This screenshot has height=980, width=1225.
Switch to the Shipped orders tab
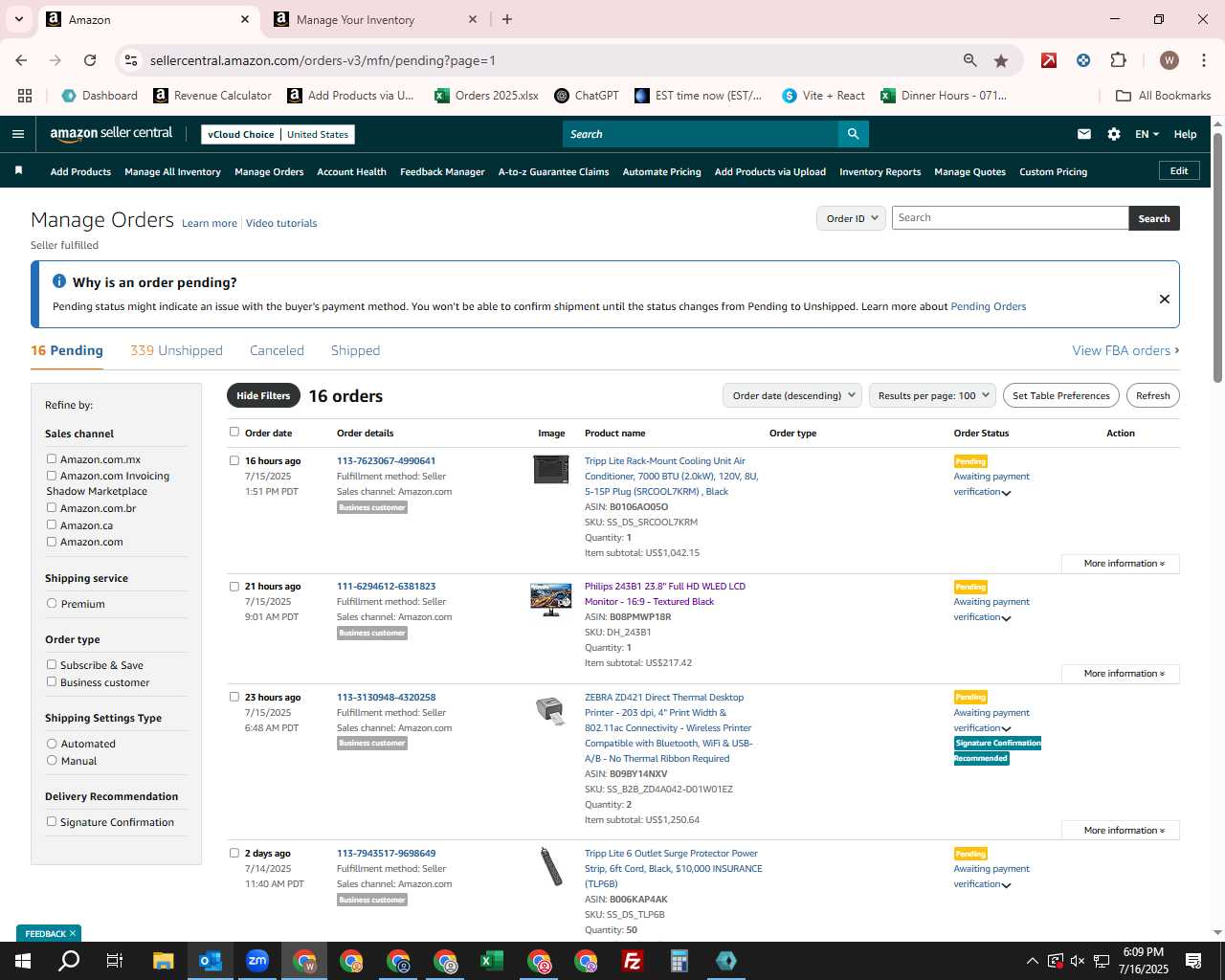[355, 350]
